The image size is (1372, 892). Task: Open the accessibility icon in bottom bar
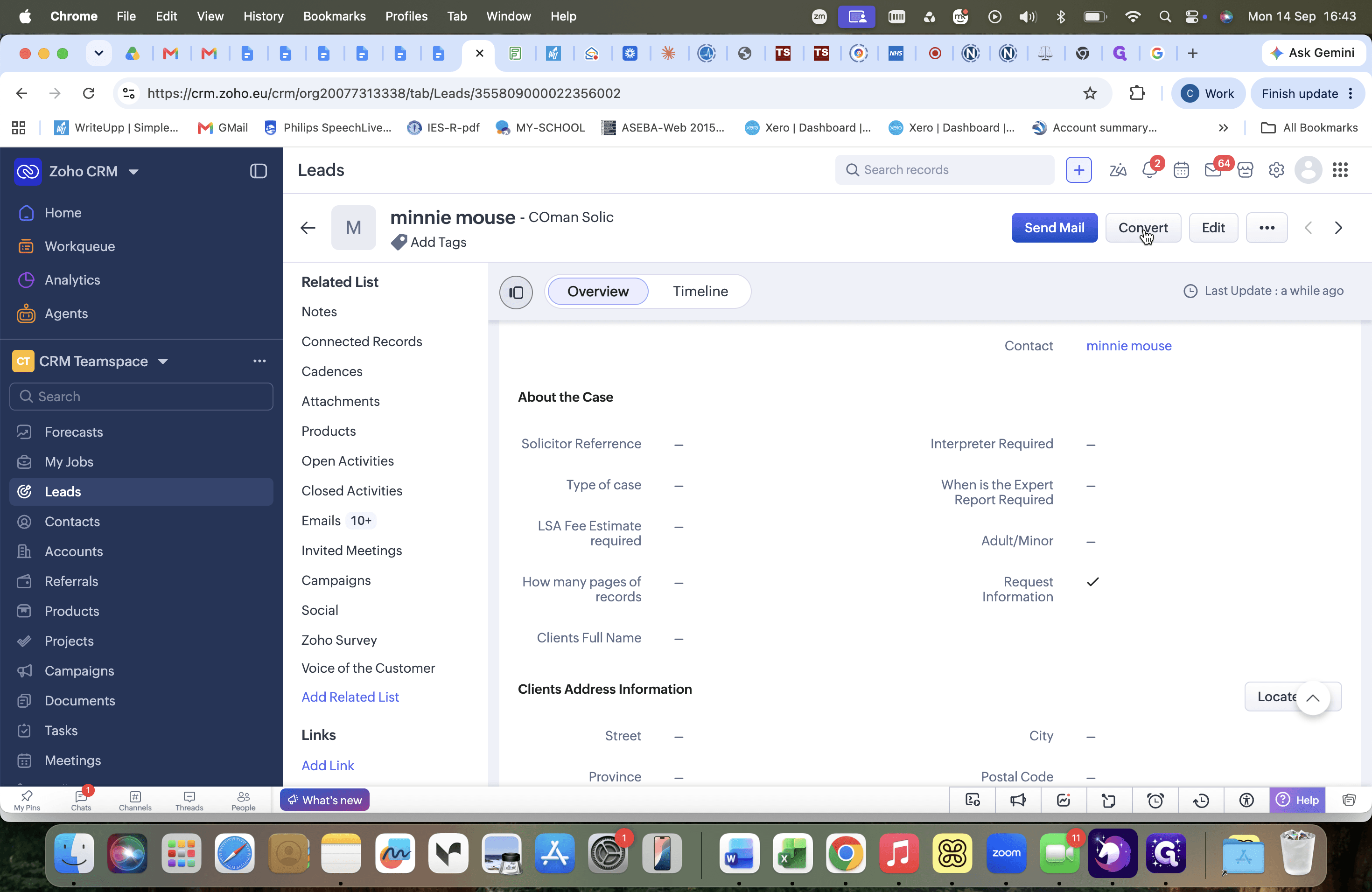point(1246,801)
